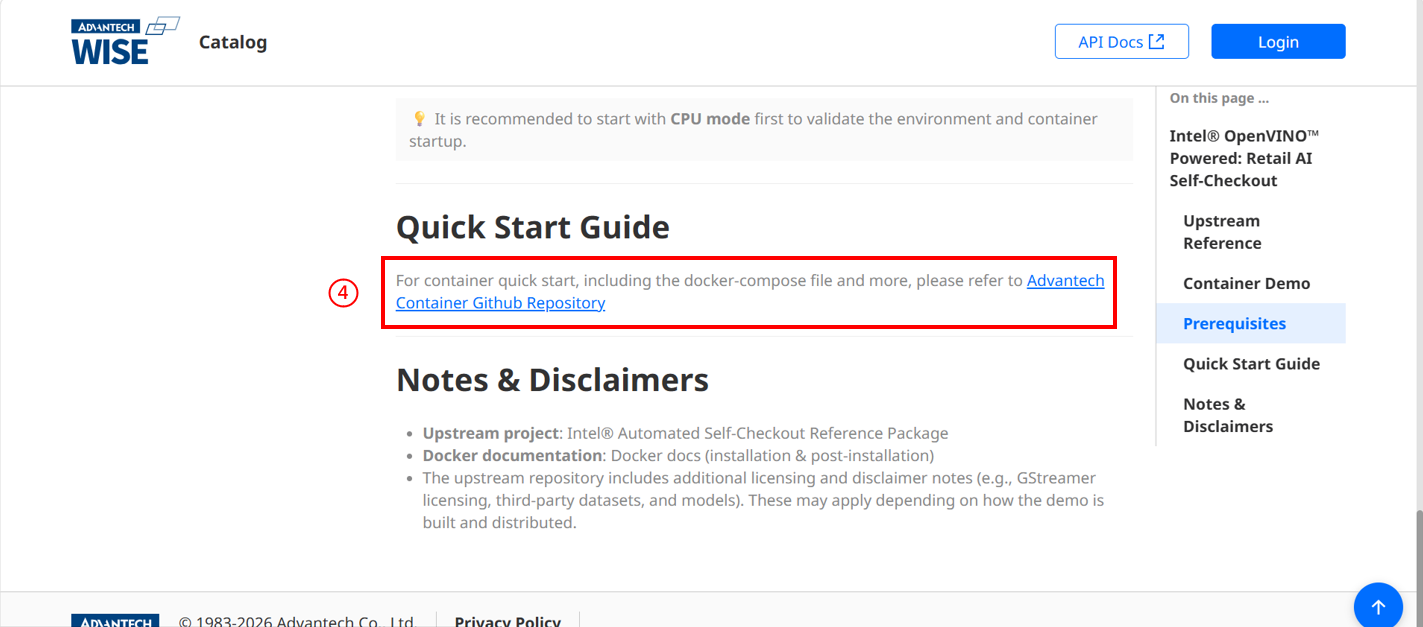Click the 'Upstream project' bullet text

pyautogui.click(x=685, y=433)
